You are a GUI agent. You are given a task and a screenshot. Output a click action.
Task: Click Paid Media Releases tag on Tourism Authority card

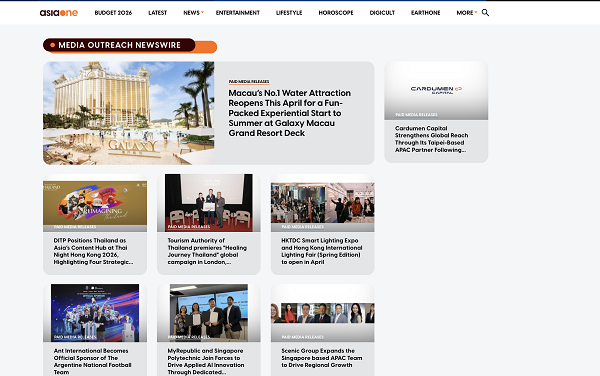click(189, 227)
